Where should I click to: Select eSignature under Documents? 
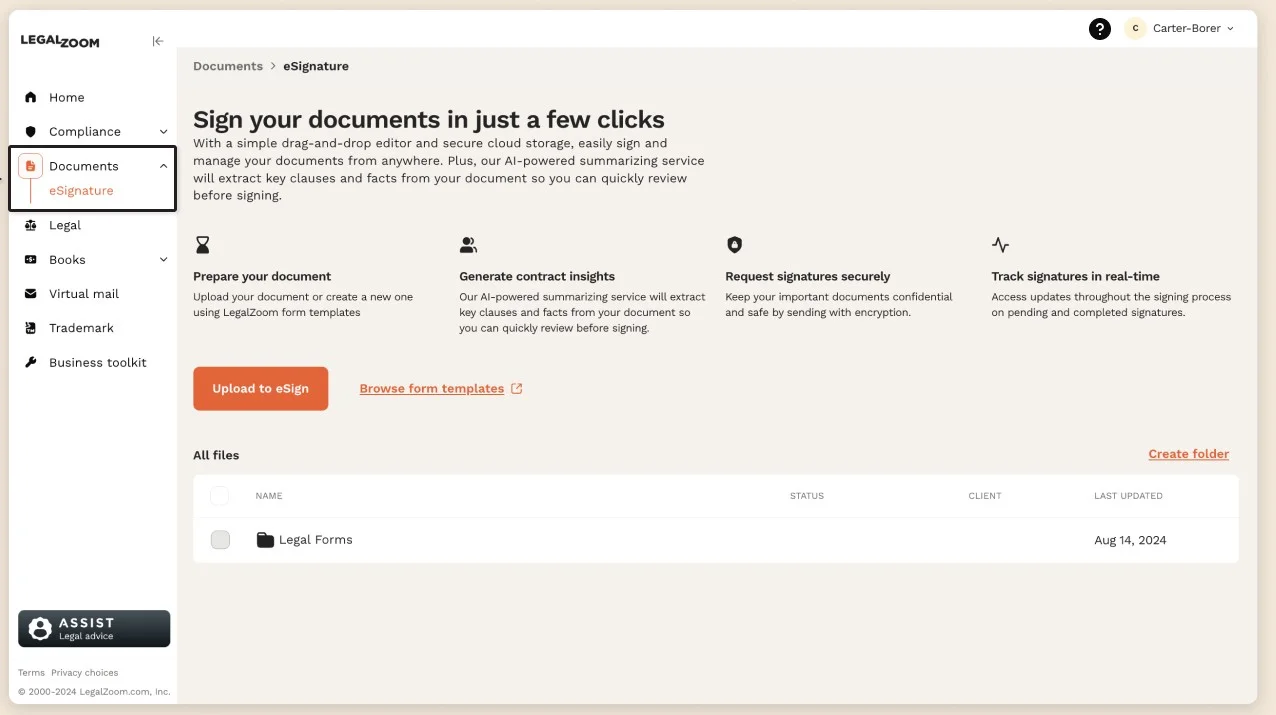[x=81, y=191]
